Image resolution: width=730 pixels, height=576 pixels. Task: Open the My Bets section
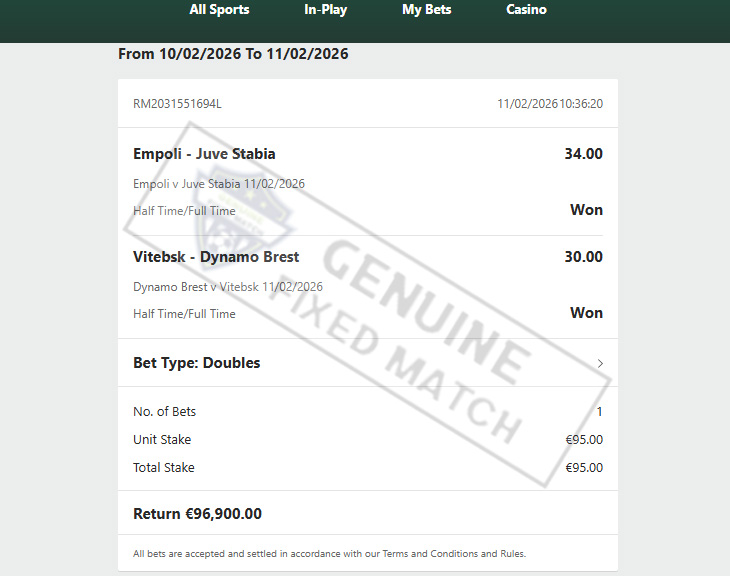click(x=426, y=10)
